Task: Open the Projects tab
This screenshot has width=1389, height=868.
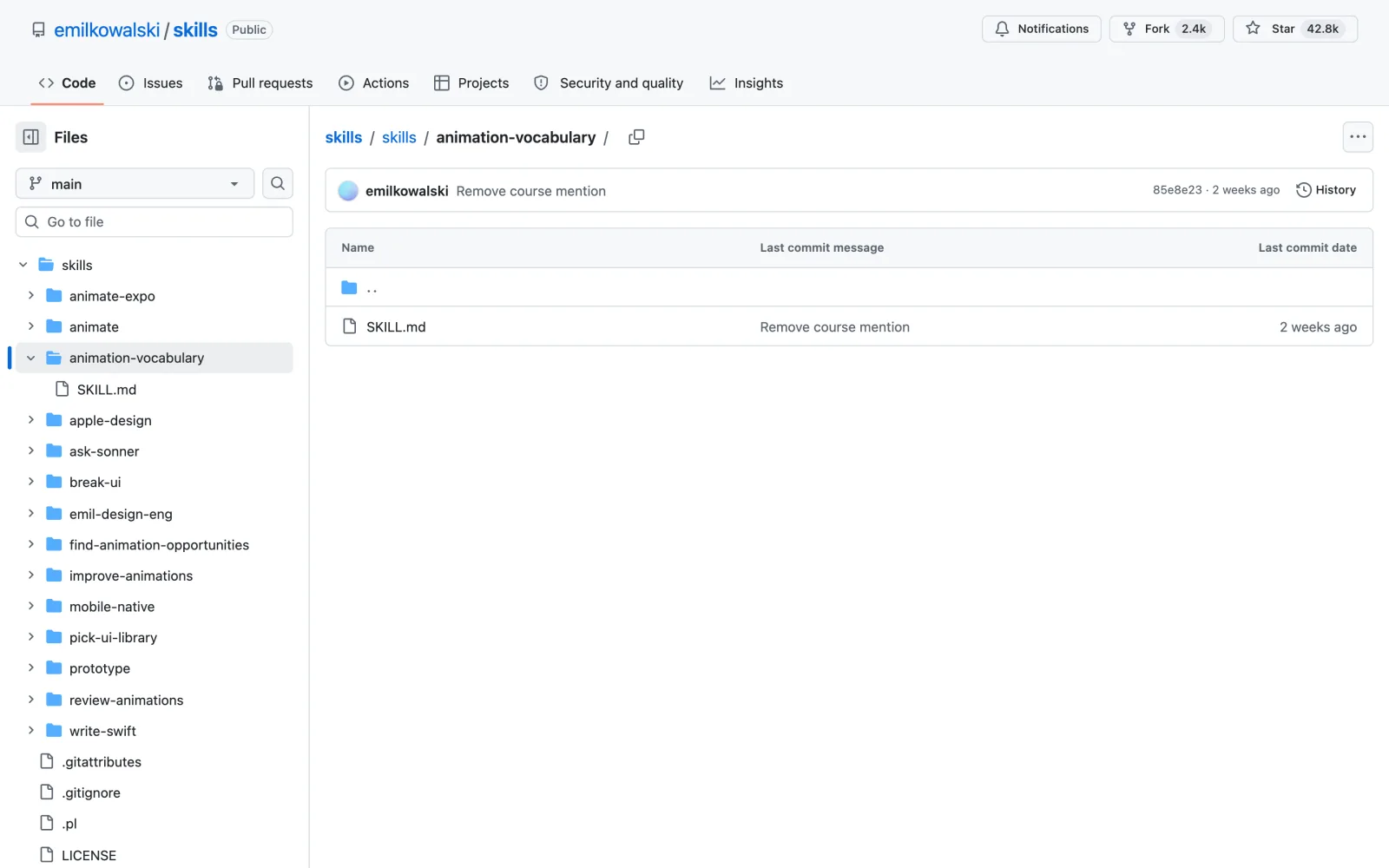Action: pos(471,83)
